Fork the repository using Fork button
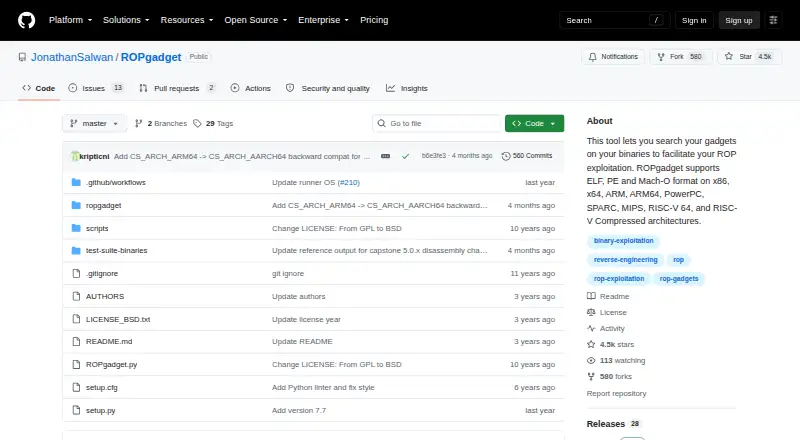Screen dimensions: 800x440 [x=681, y=57]
